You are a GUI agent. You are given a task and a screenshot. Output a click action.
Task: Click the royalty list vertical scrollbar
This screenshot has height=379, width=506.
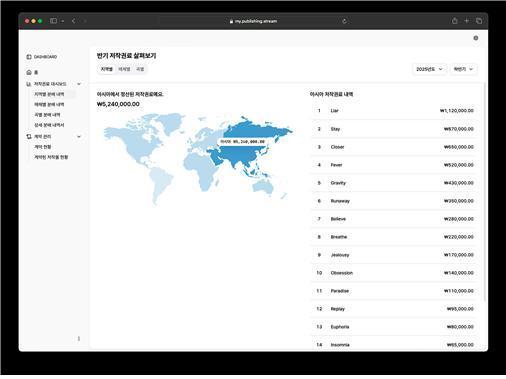click(484, 193)
